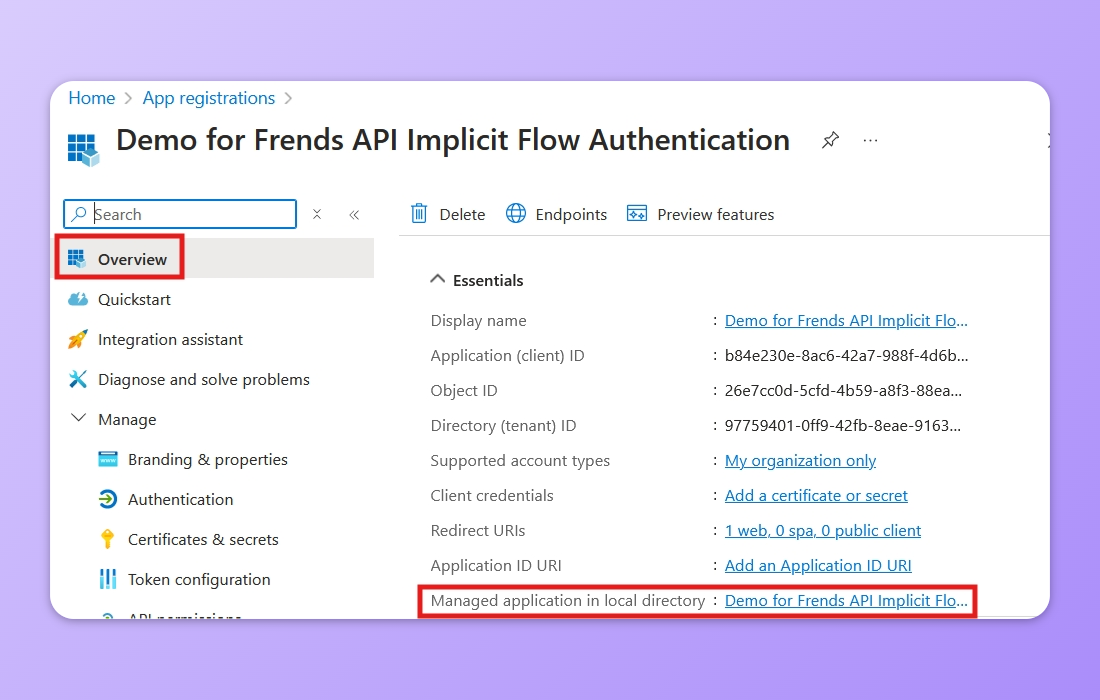
Task: Open the Preview features toolbar button
Action: coord(700,214)
